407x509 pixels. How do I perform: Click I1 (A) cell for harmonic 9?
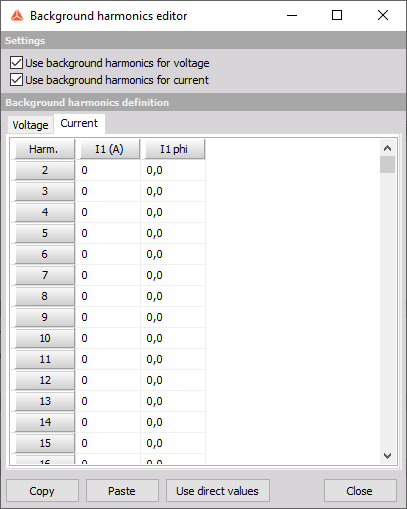click(x=108, y=317)
